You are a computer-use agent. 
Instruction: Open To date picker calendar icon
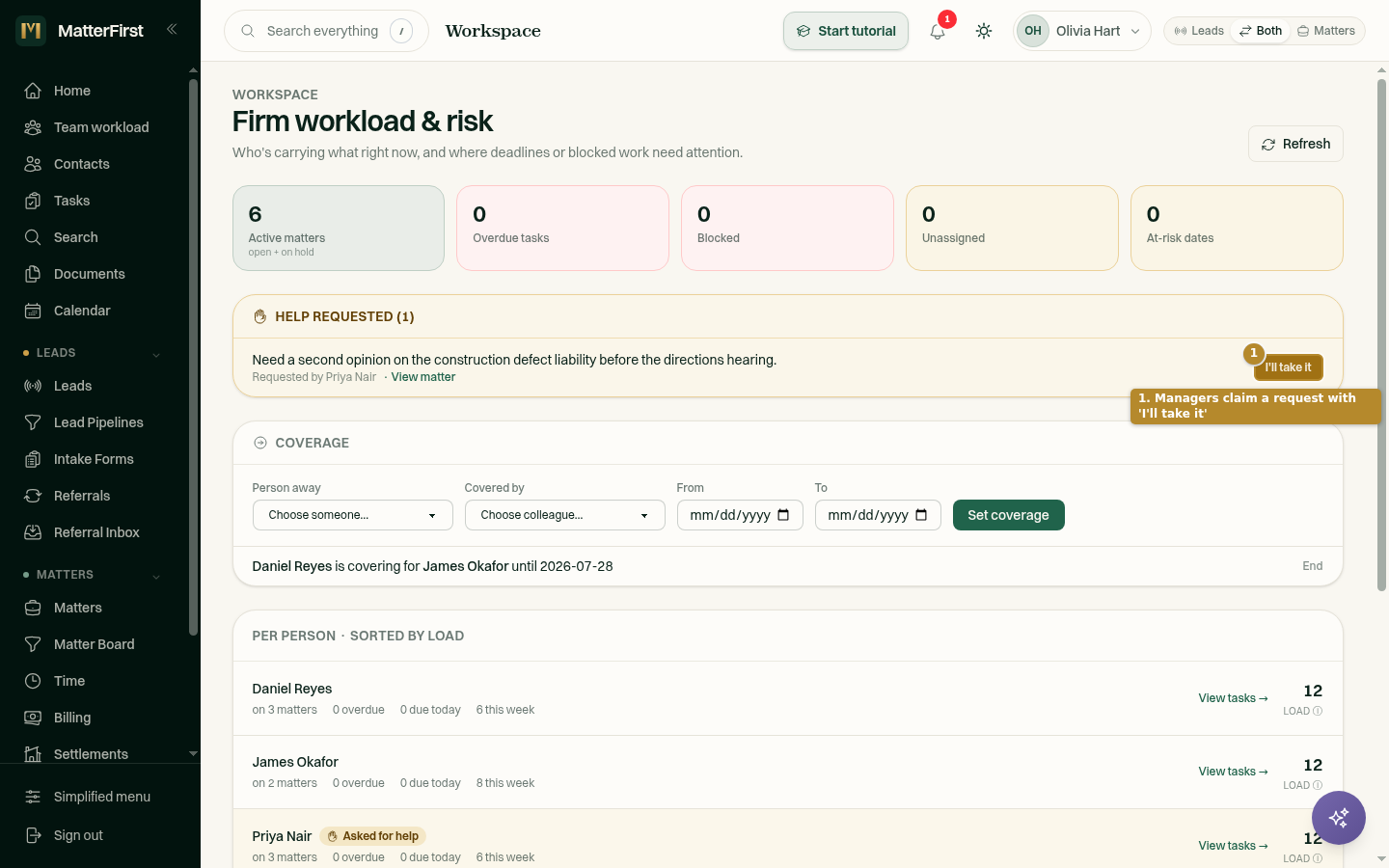tap(921, 515)
